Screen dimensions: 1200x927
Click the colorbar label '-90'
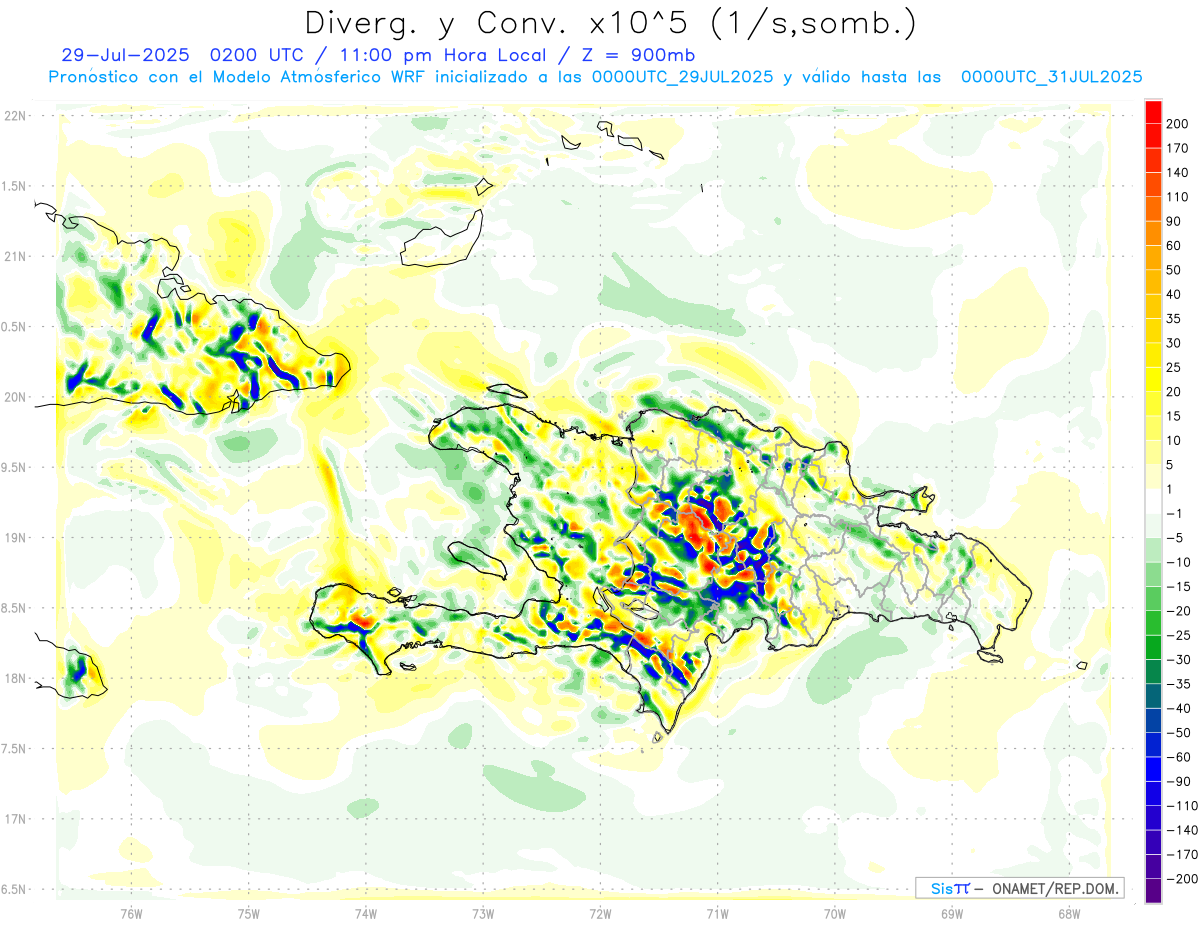pos(1180,781)
